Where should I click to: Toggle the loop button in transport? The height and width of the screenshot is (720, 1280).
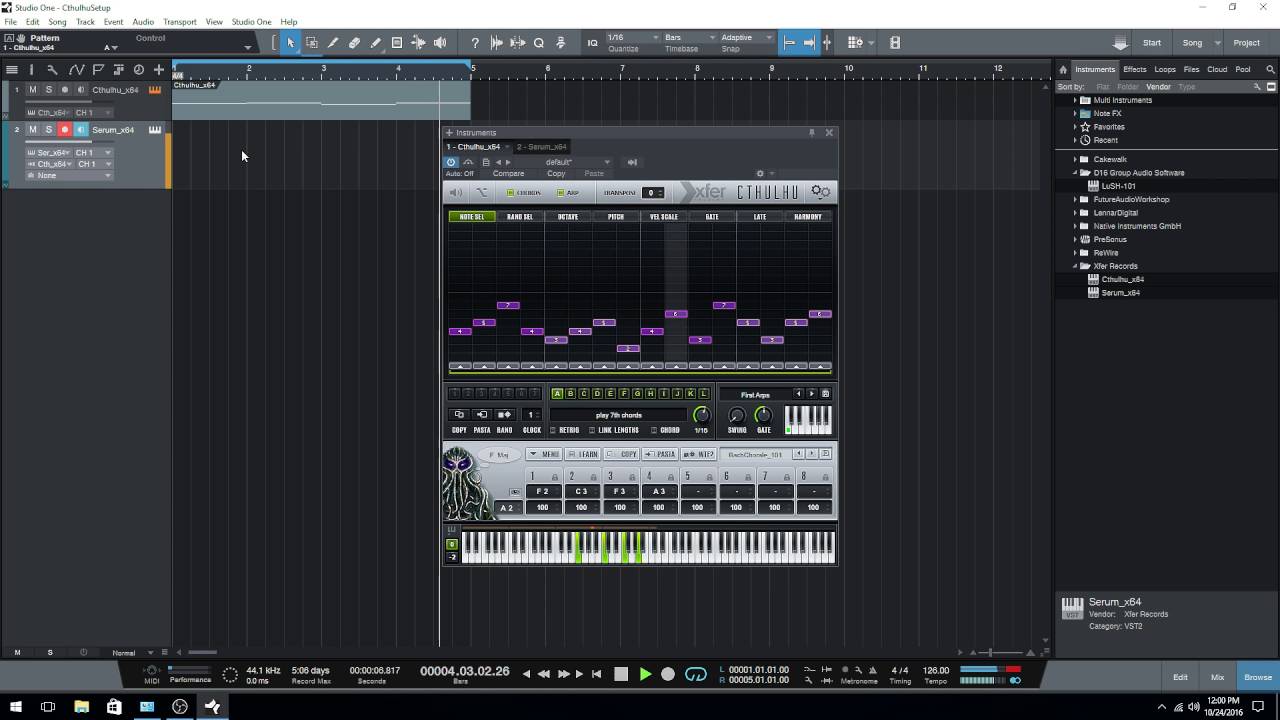695,674
